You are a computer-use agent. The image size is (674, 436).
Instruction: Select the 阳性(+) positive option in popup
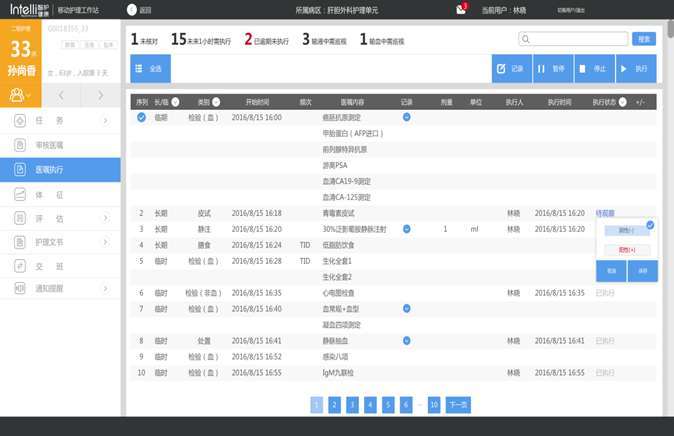tap(626, 248)
